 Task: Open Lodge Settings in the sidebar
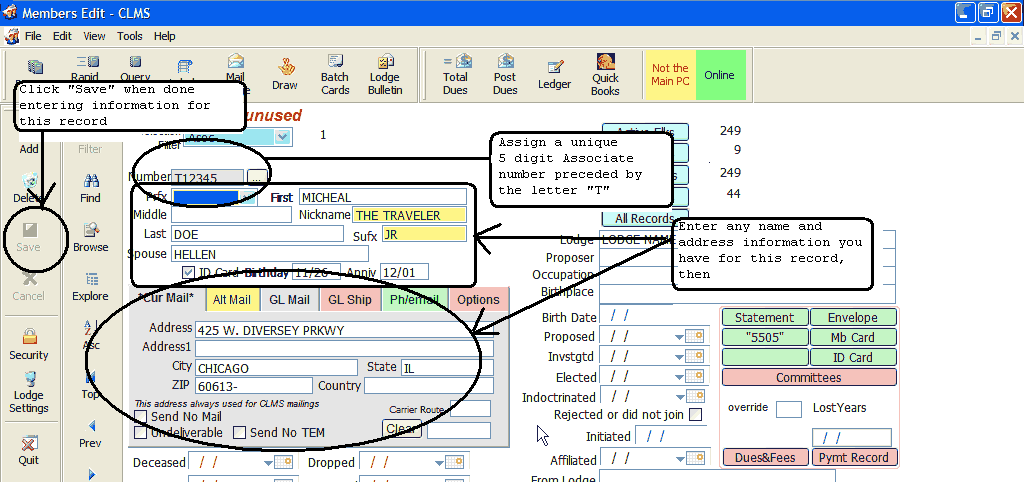click(x=28, y=391)
